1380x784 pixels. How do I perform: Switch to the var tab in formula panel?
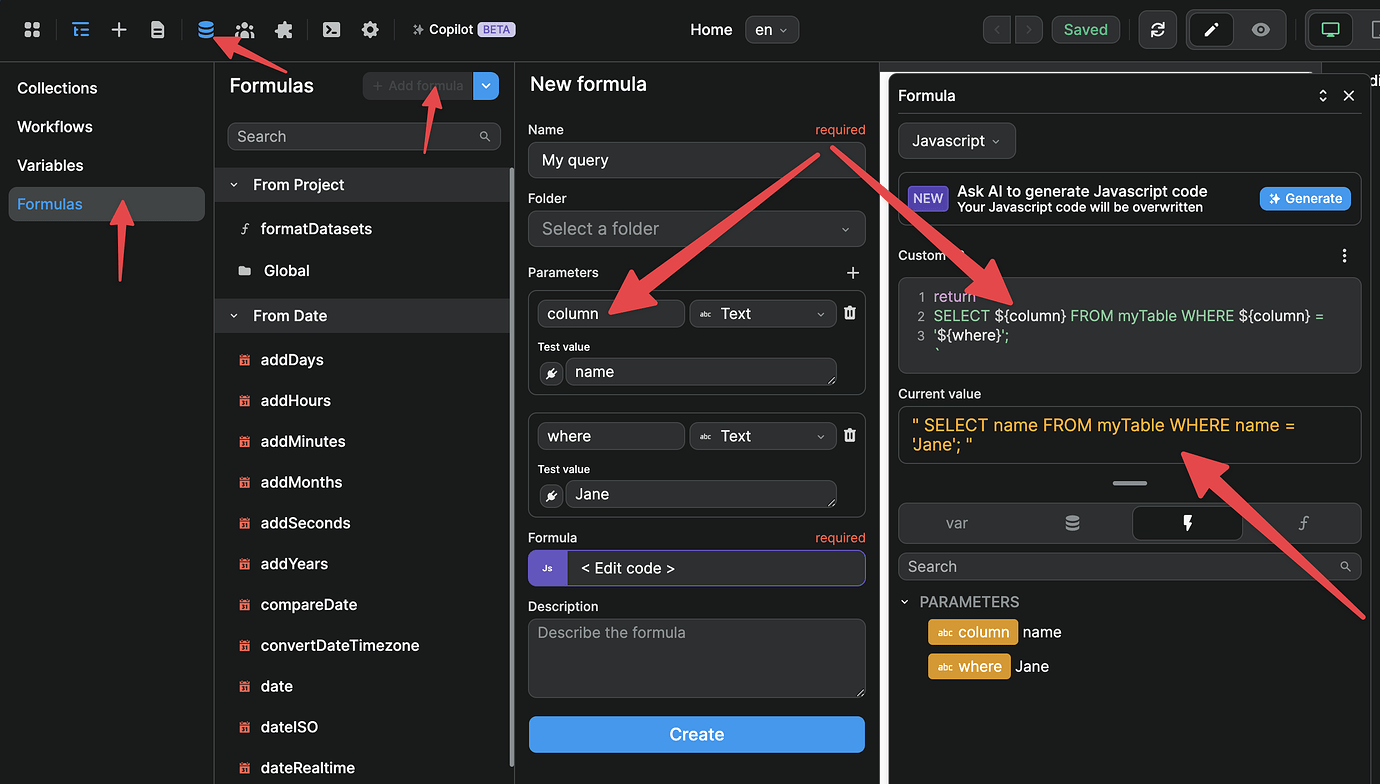956,523
